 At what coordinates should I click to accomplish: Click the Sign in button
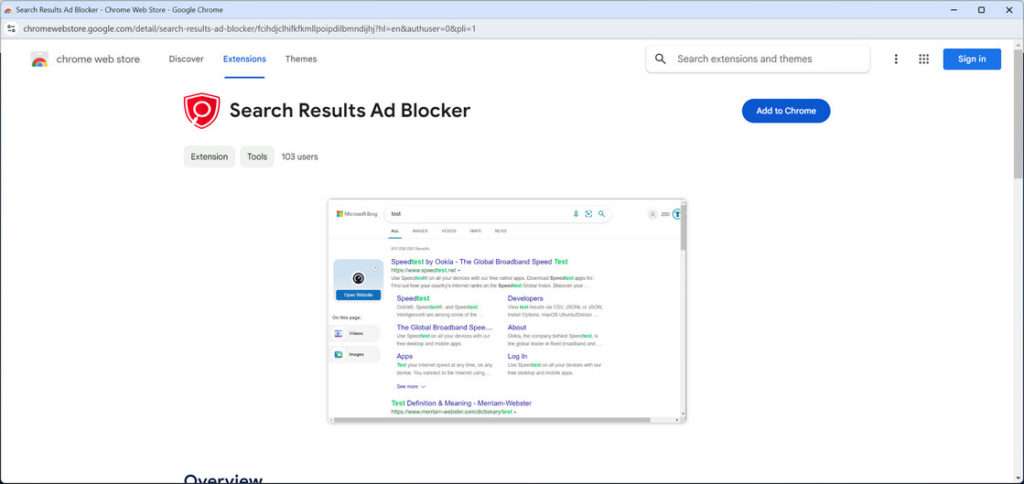click(x=972, y=59)
